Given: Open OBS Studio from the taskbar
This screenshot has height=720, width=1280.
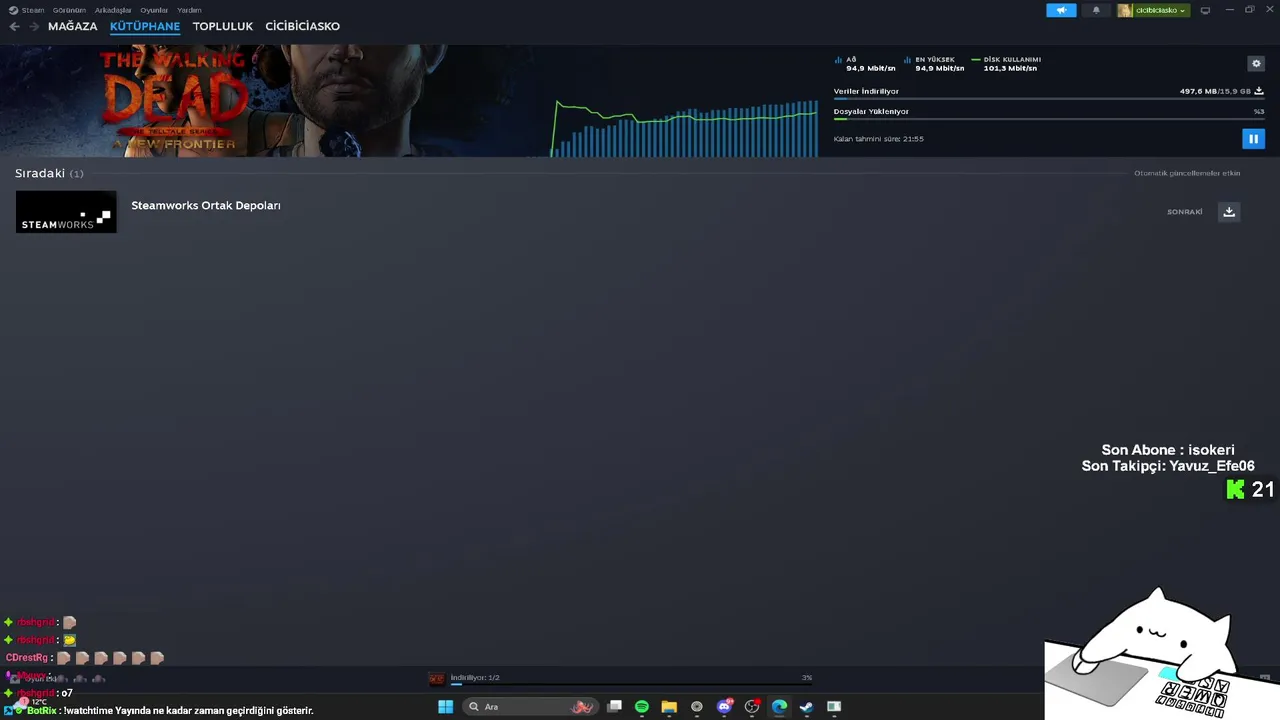Looking at the screenshot, I should (x=752, y=707).
